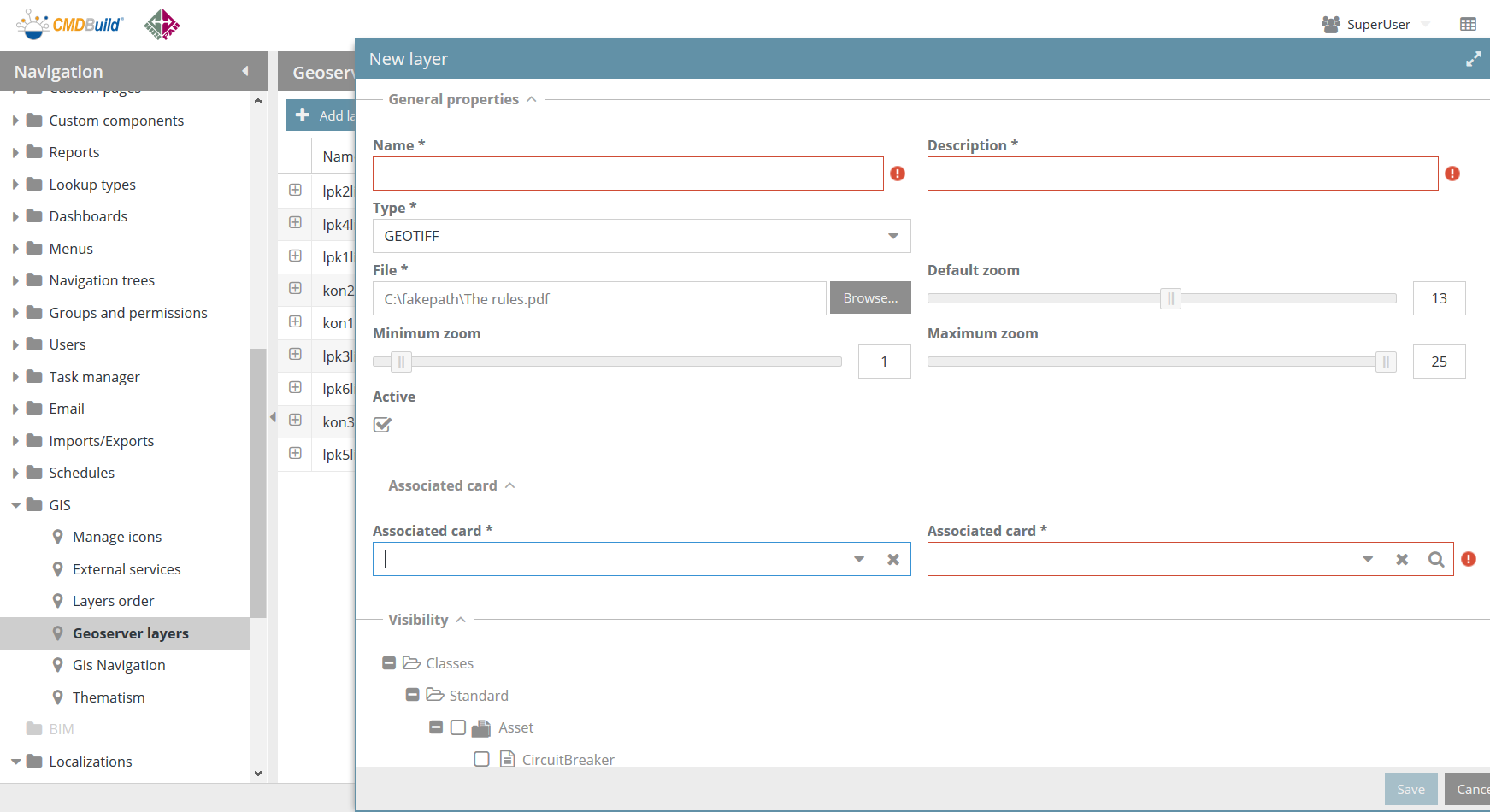This screenshot has height=812, width=1490.
Task: Click the File path text field
Action: point(599,298)
